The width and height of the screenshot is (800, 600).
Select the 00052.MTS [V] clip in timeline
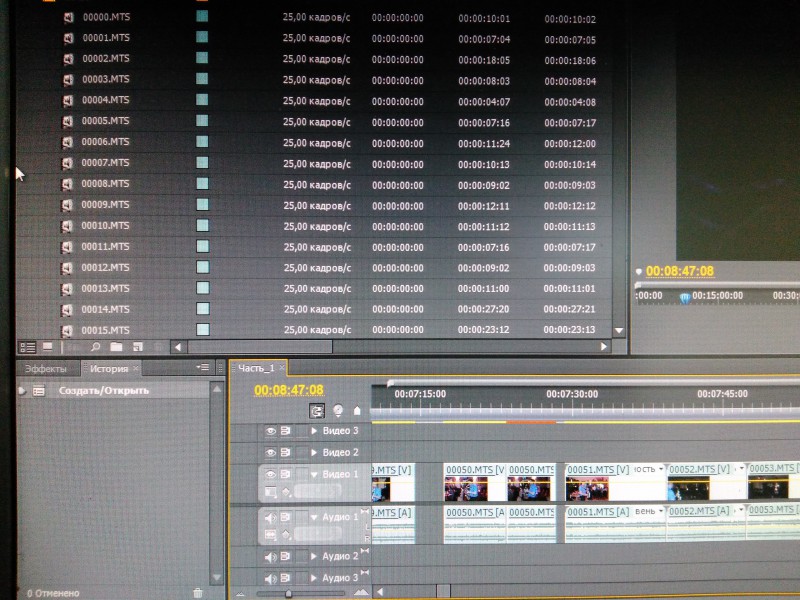point(707,483)
